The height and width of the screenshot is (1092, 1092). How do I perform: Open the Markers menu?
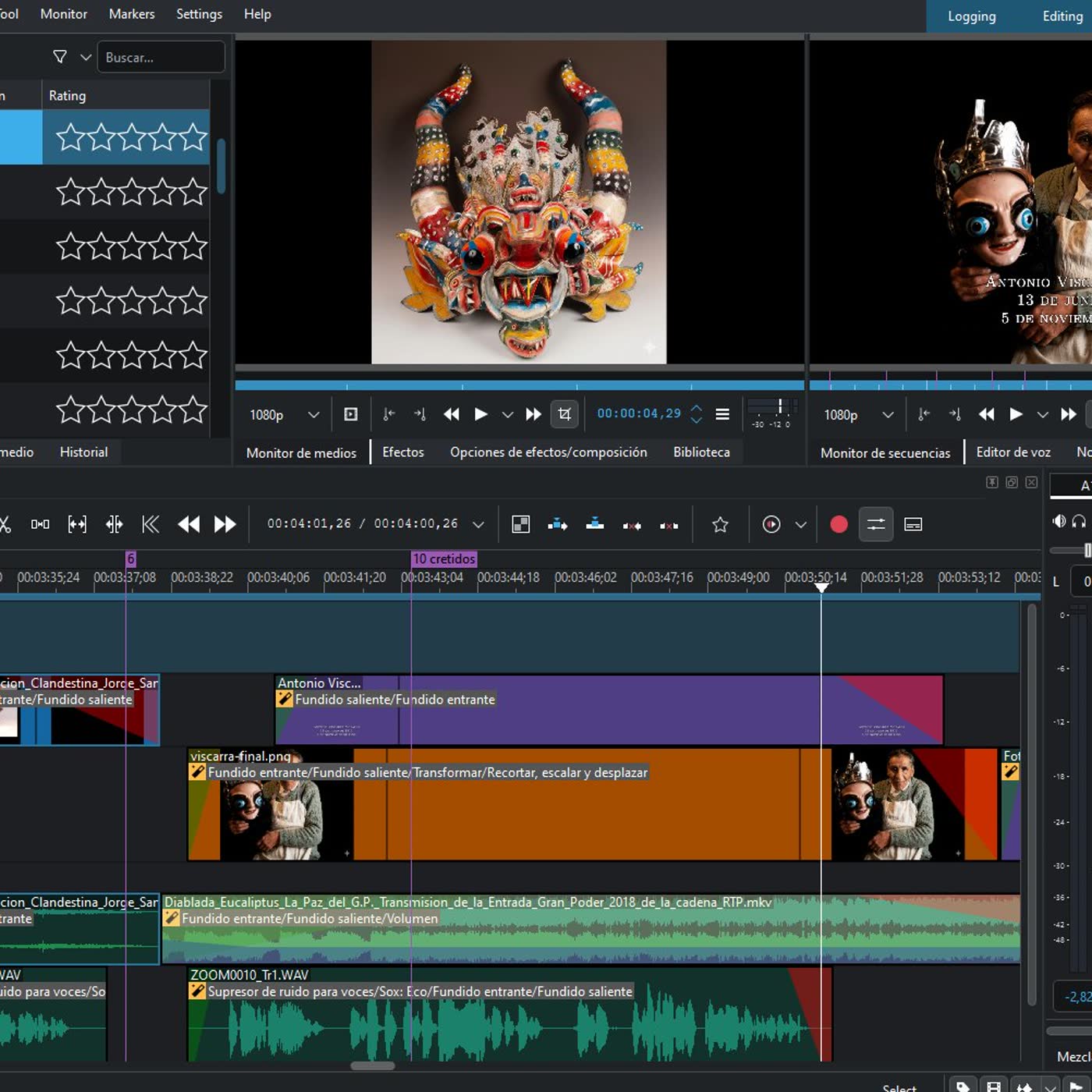click(x=132, y=14)
